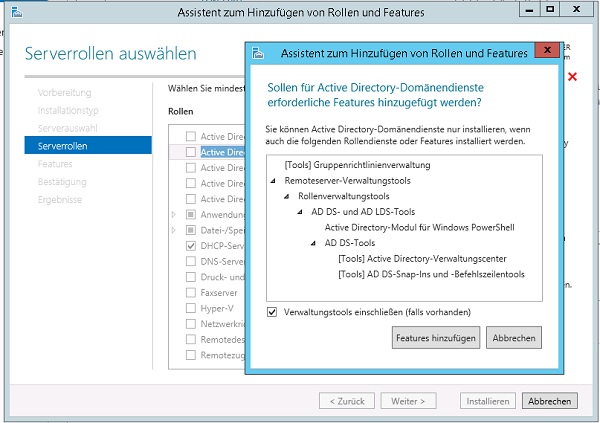This screenshot has width=600, height=423.
Task: Collapse AD DS- und AD LDS-Tools node
Action: click(x=300, y=212)
